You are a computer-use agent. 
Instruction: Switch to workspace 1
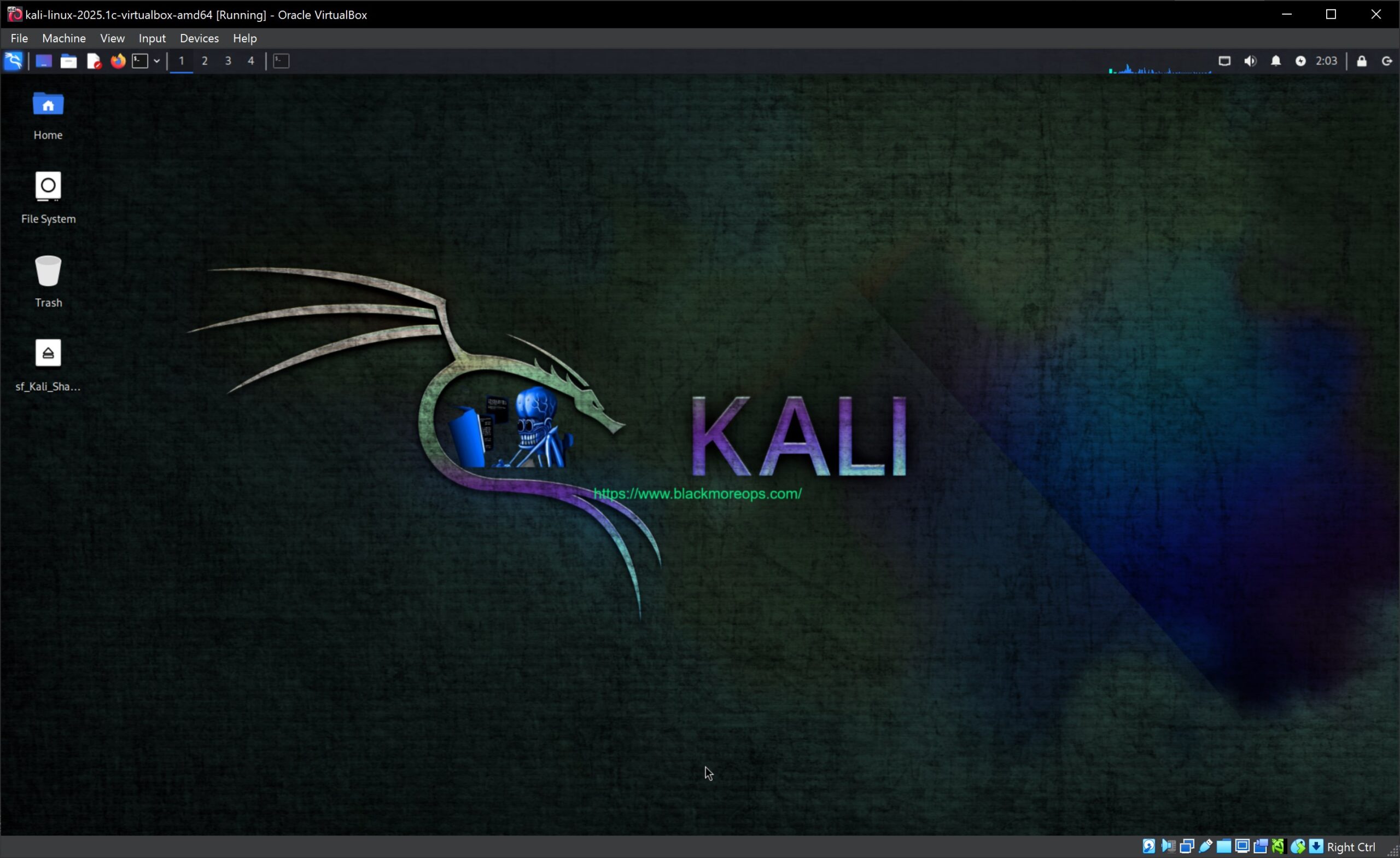(x=181, y=61)
